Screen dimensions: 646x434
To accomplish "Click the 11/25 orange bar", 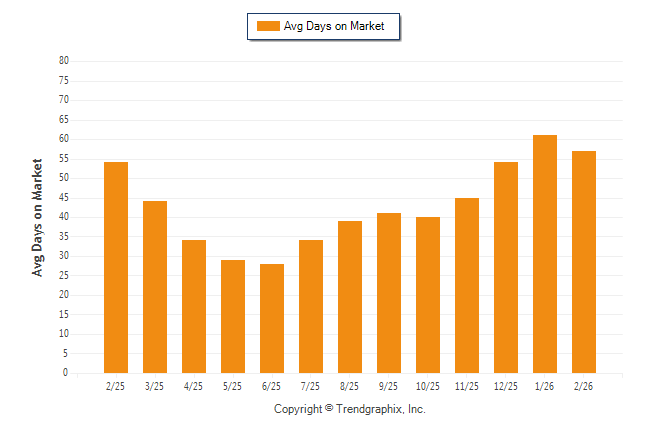I will 467,285.
